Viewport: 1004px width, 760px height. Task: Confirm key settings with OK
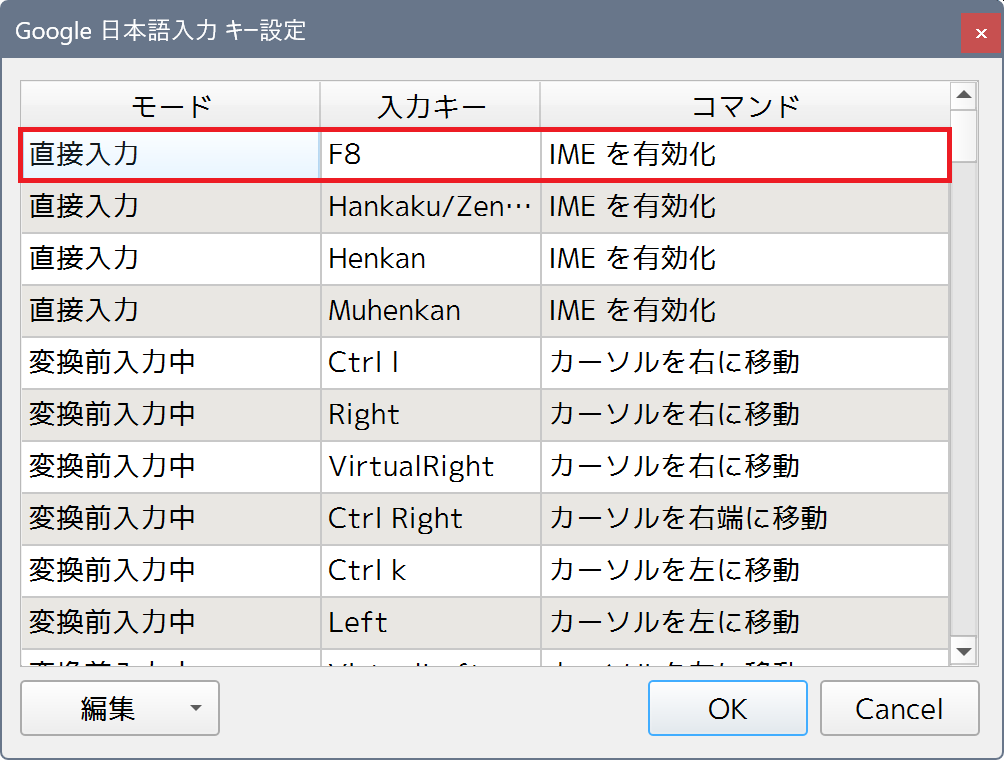tap(727, 708)
